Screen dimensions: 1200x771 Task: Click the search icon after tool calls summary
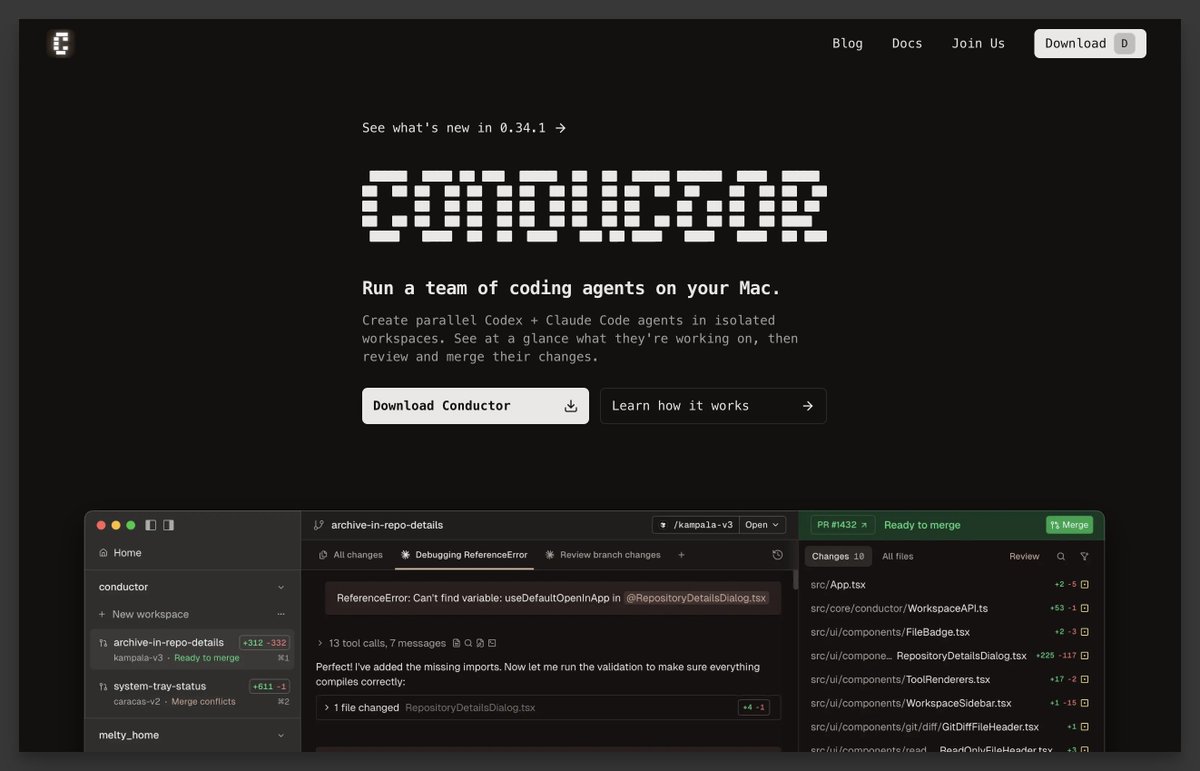pyautogui.click(x=469, y=643)
